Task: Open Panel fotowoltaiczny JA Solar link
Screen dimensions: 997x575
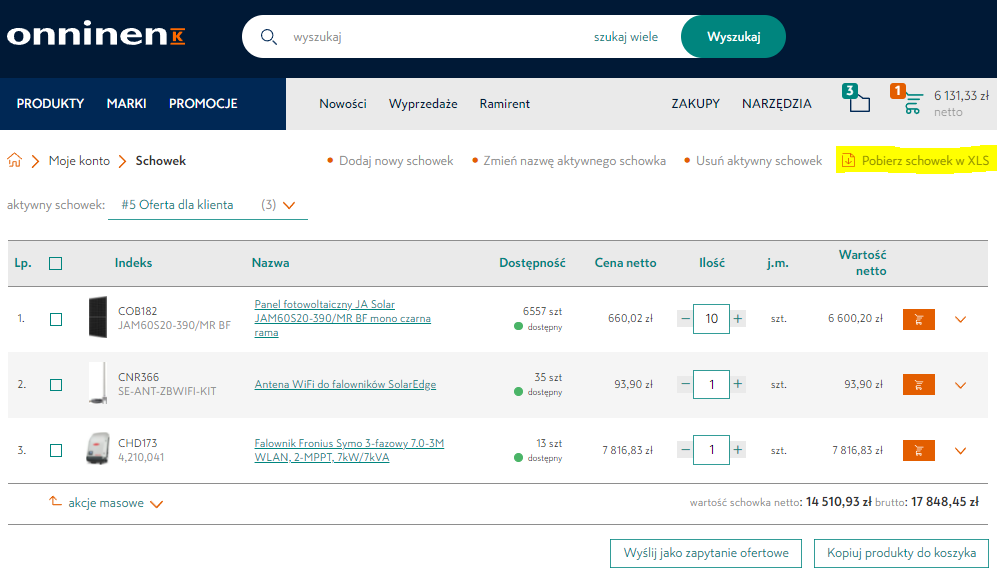Action: click(x=343, y=318)
